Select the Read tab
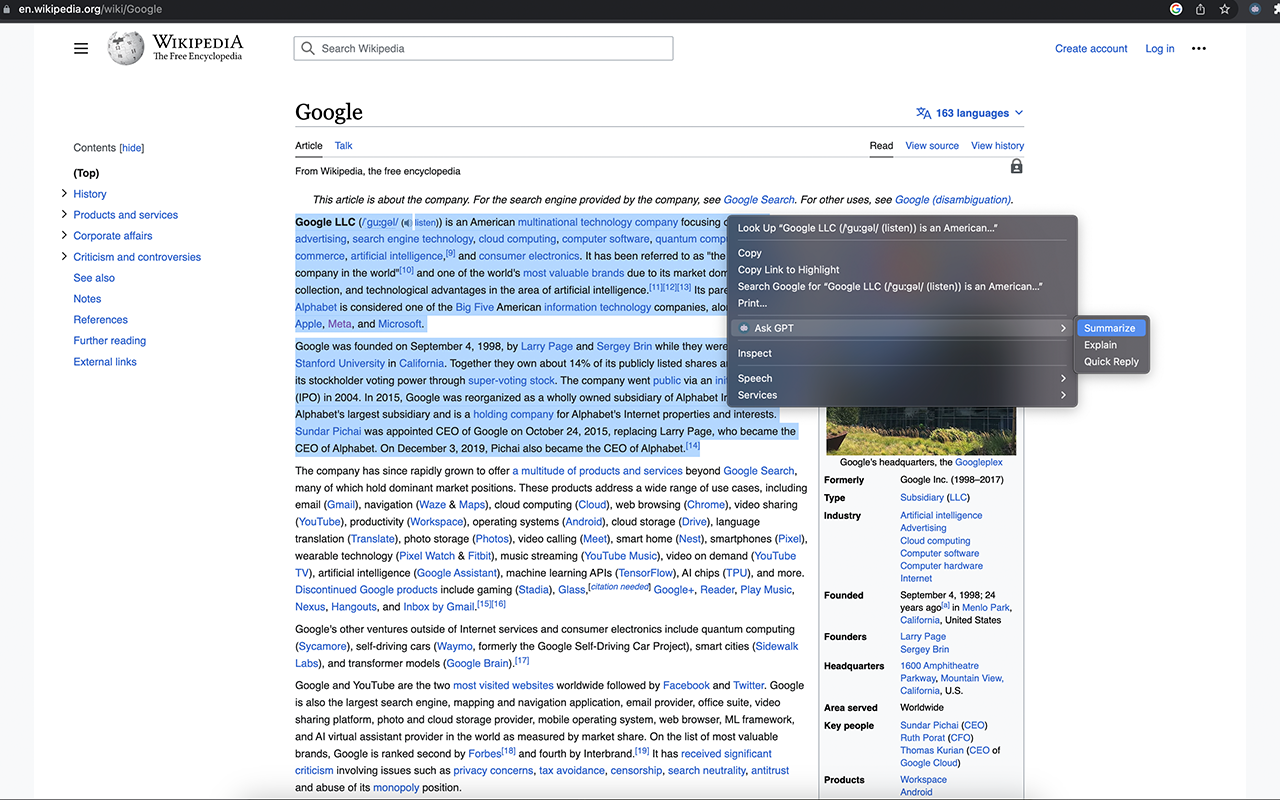 [881, 146]
